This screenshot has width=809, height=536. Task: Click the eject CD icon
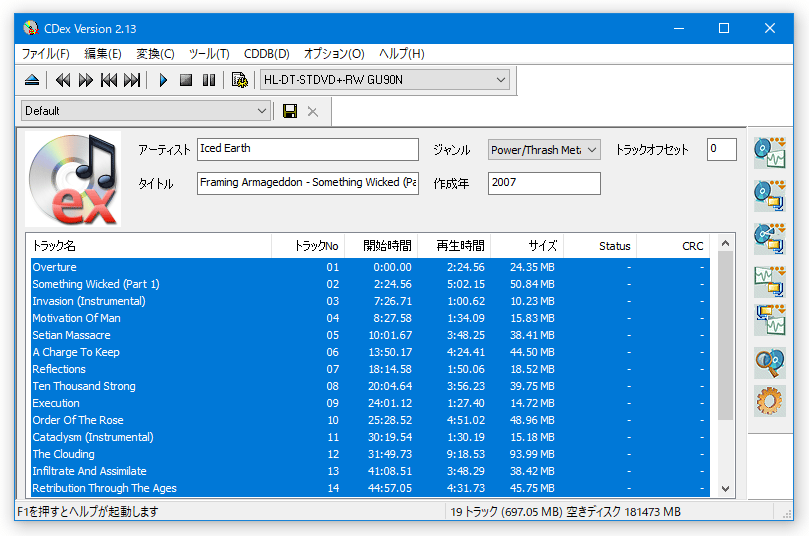[x=32, y=80]
